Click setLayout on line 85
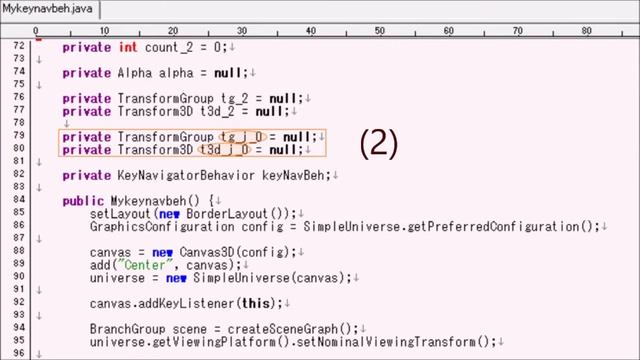The height and width of the screenshot is (360, 640). click(120, 214)
